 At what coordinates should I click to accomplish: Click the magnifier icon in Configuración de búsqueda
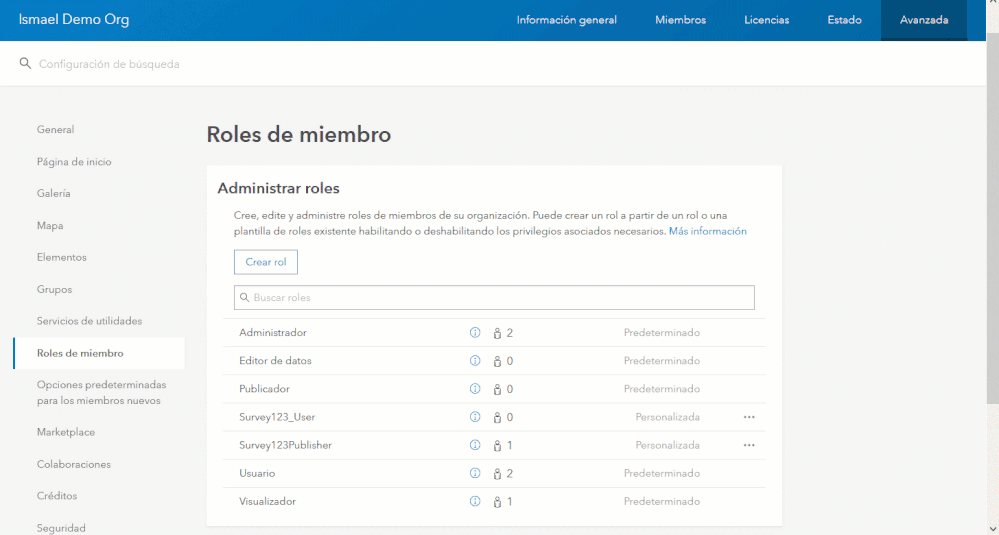point(25,63)
